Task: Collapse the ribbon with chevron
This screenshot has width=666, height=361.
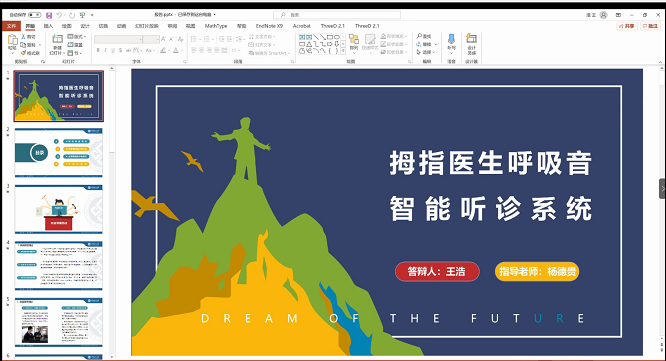Action: 660,62
